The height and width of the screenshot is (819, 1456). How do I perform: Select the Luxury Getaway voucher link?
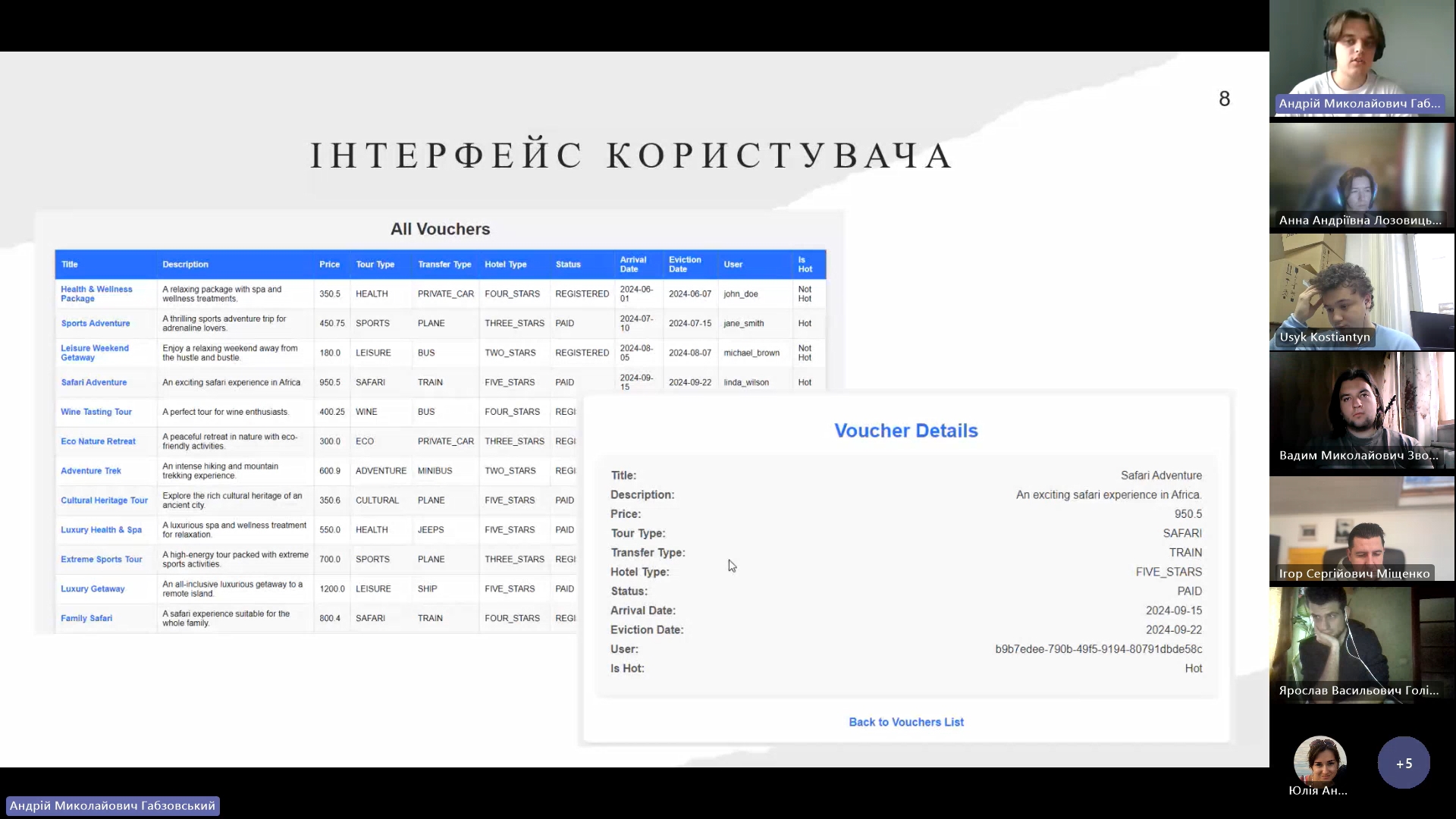tap(93, 589)
